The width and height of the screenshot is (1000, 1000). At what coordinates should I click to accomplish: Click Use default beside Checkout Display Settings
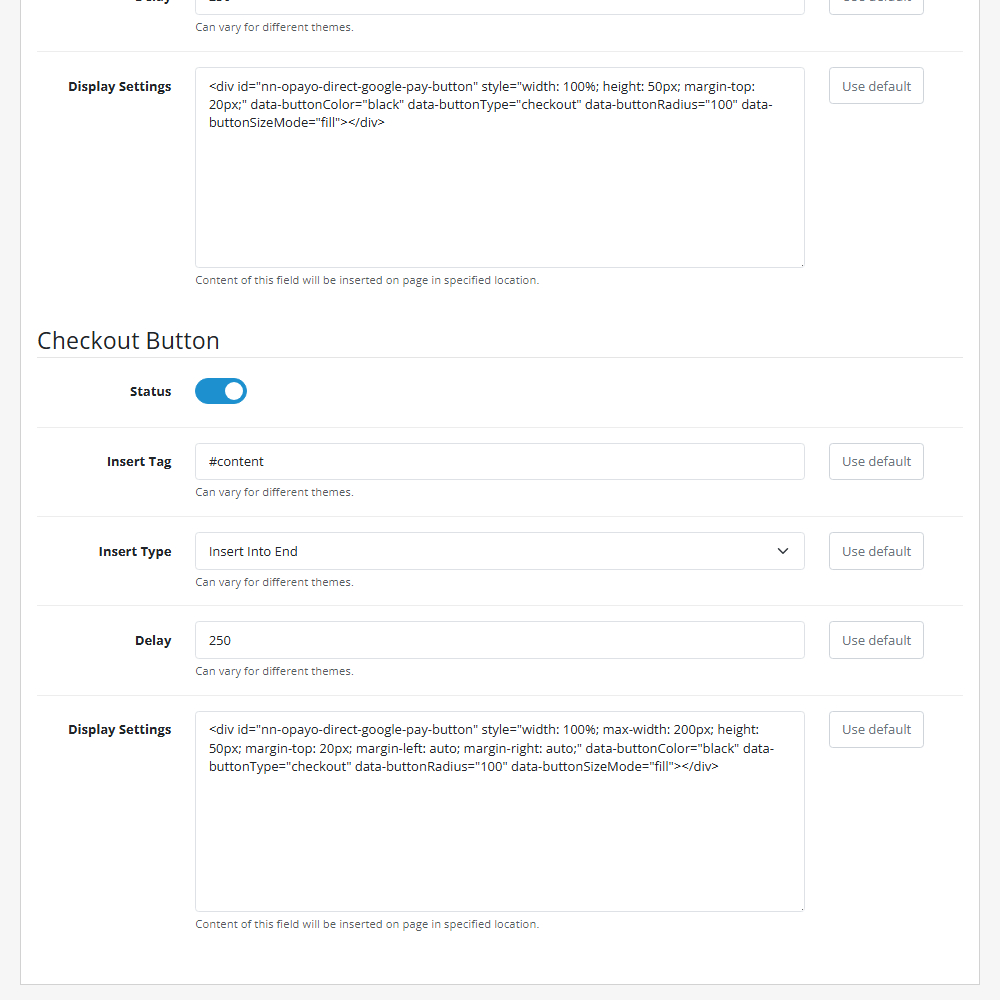(876, 730)
